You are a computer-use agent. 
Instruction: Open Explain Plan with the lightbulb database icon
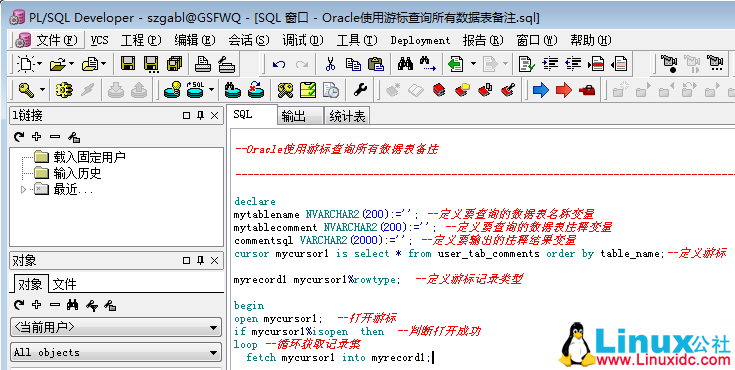(x=172, y=90)
